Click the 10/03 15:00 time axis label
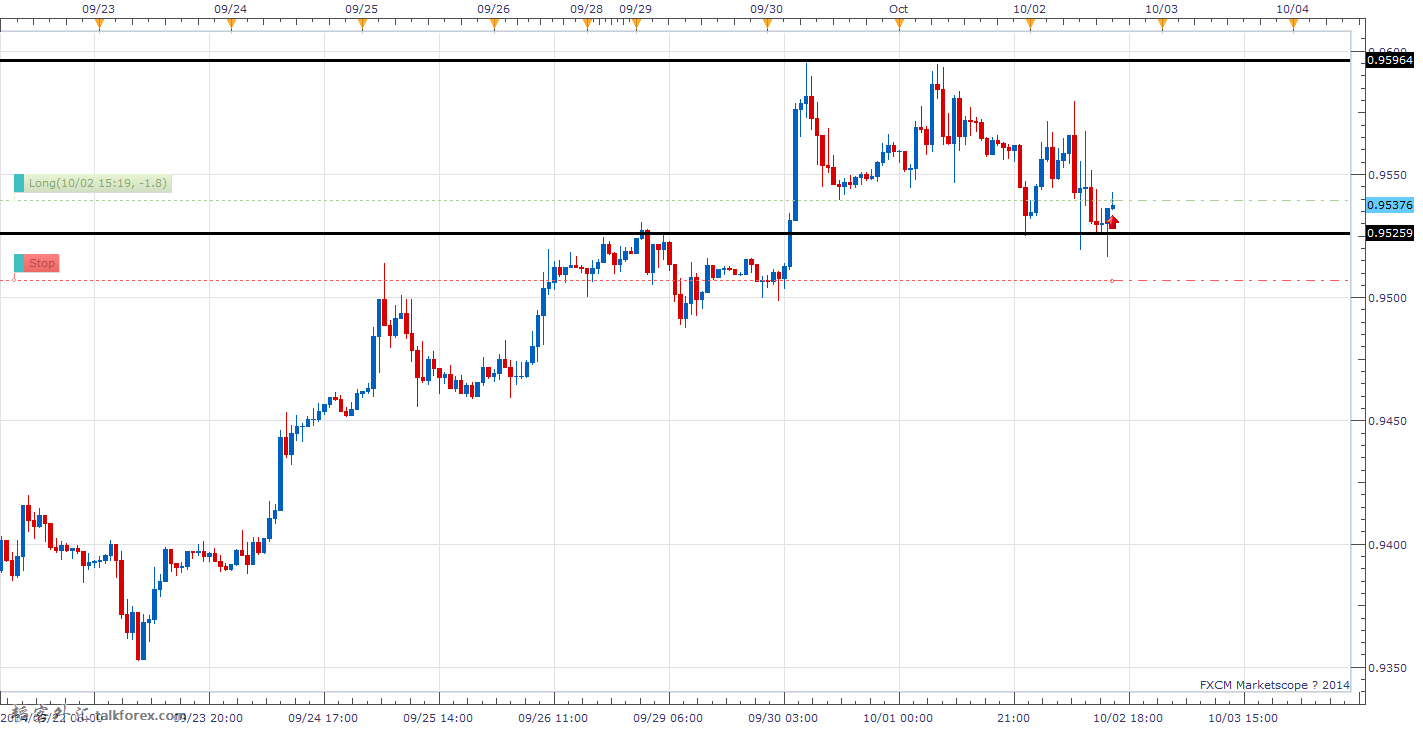This screenshot has height=730, width=1423. [x=1241, y=717]
